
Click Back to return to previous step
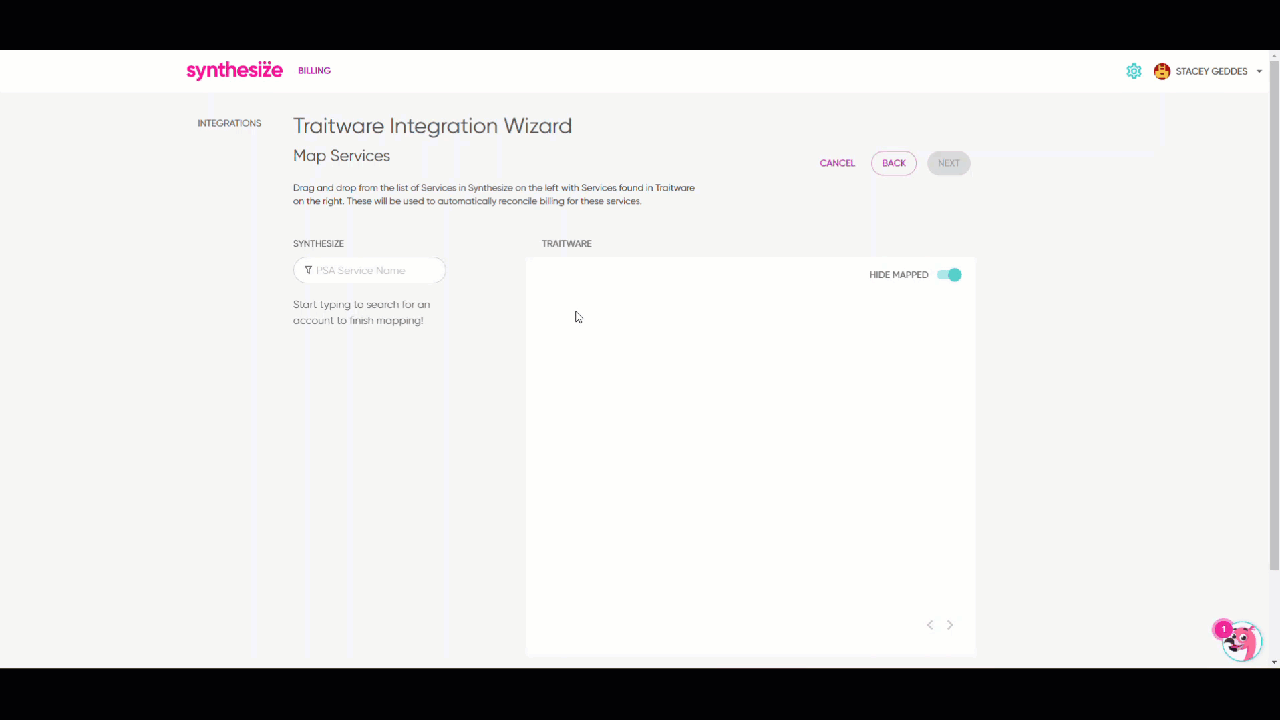[x=893, y=163]
